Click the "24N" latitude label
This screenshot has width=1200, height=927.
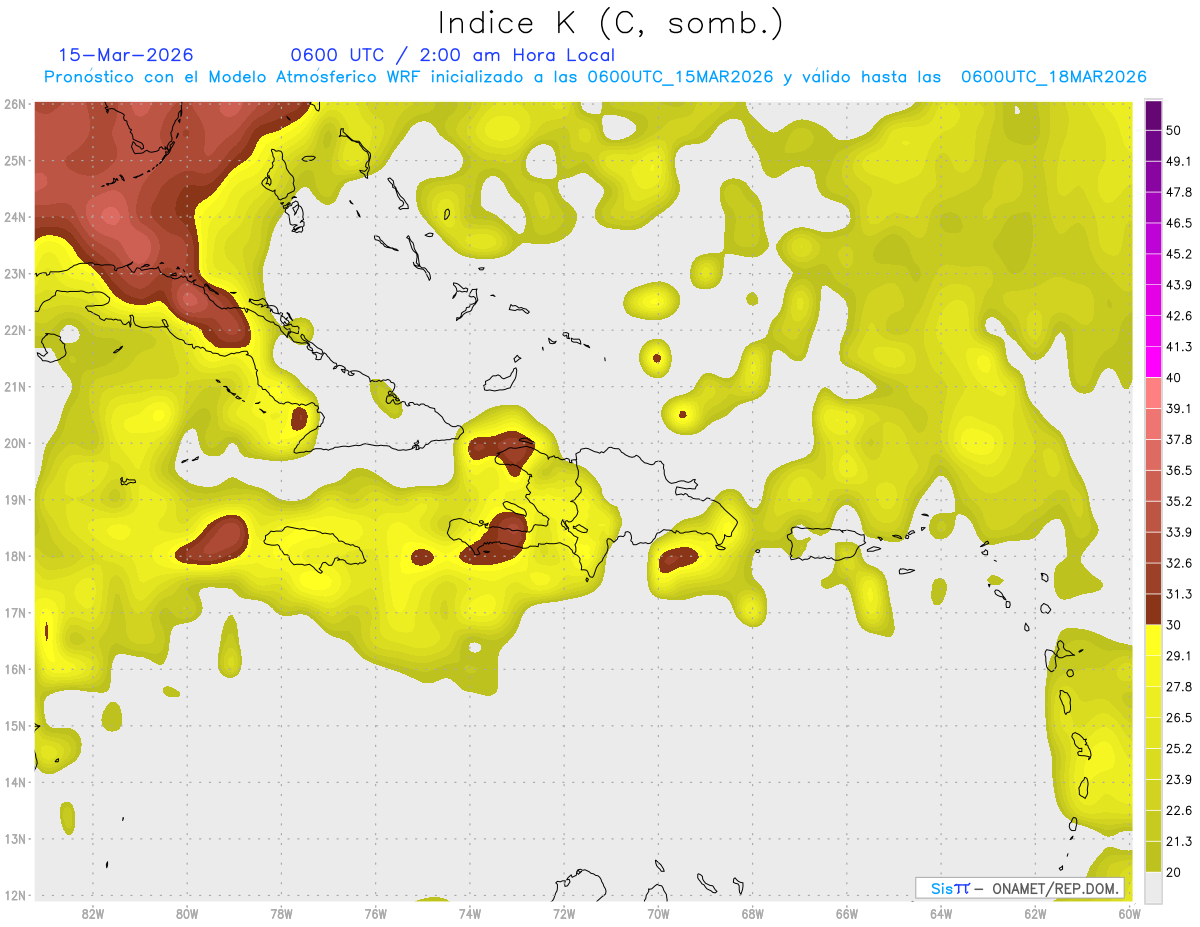16,217
